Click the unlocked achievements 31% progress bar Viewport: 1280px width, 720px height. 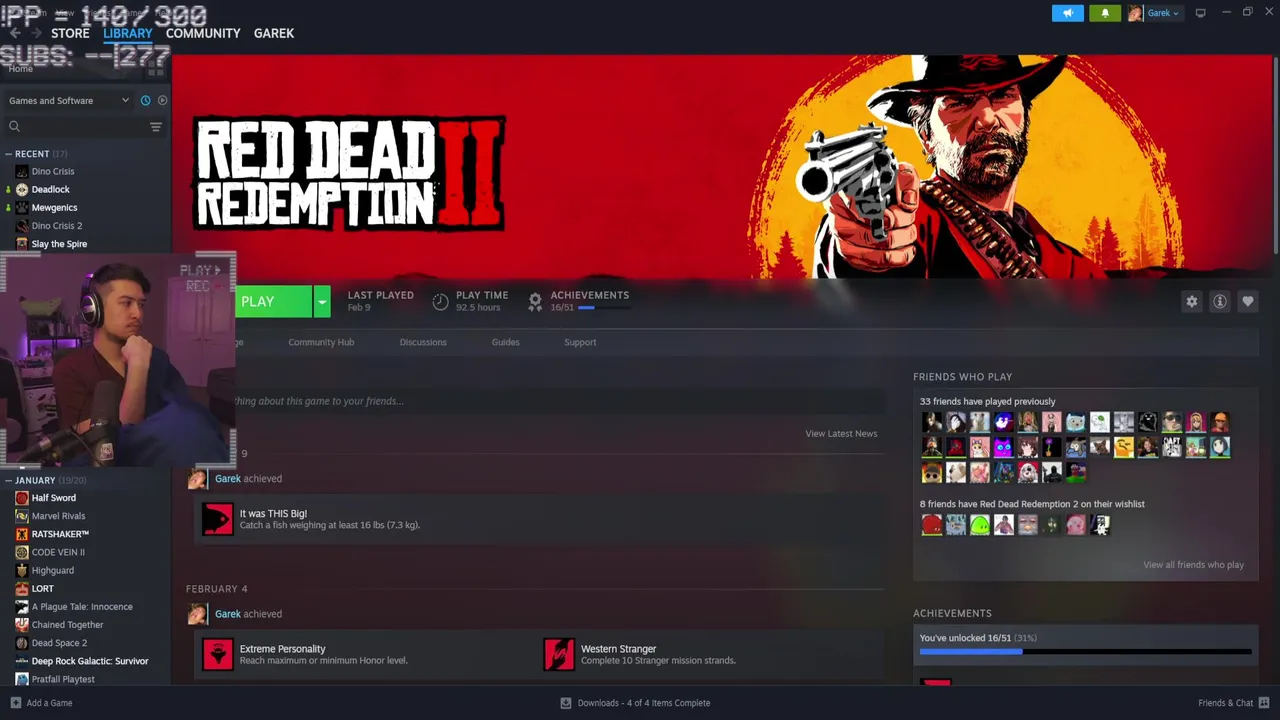pyautogui.click(x=1085, y=652)
